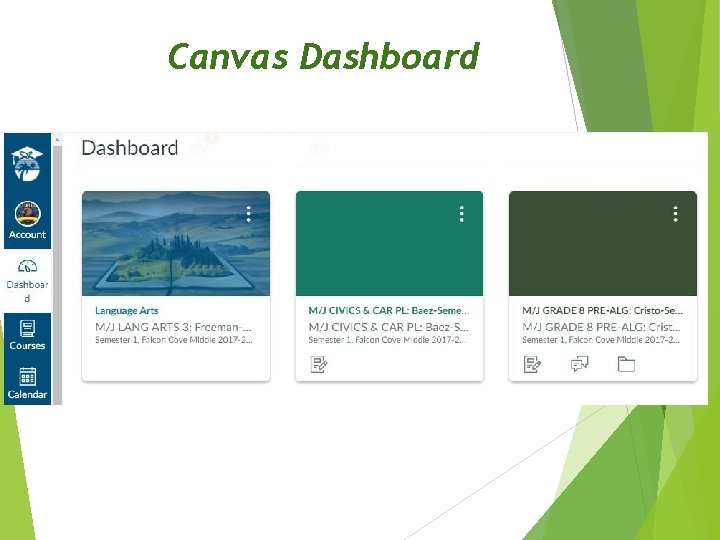Open the Language Arts course link

(x=127, y=310)
